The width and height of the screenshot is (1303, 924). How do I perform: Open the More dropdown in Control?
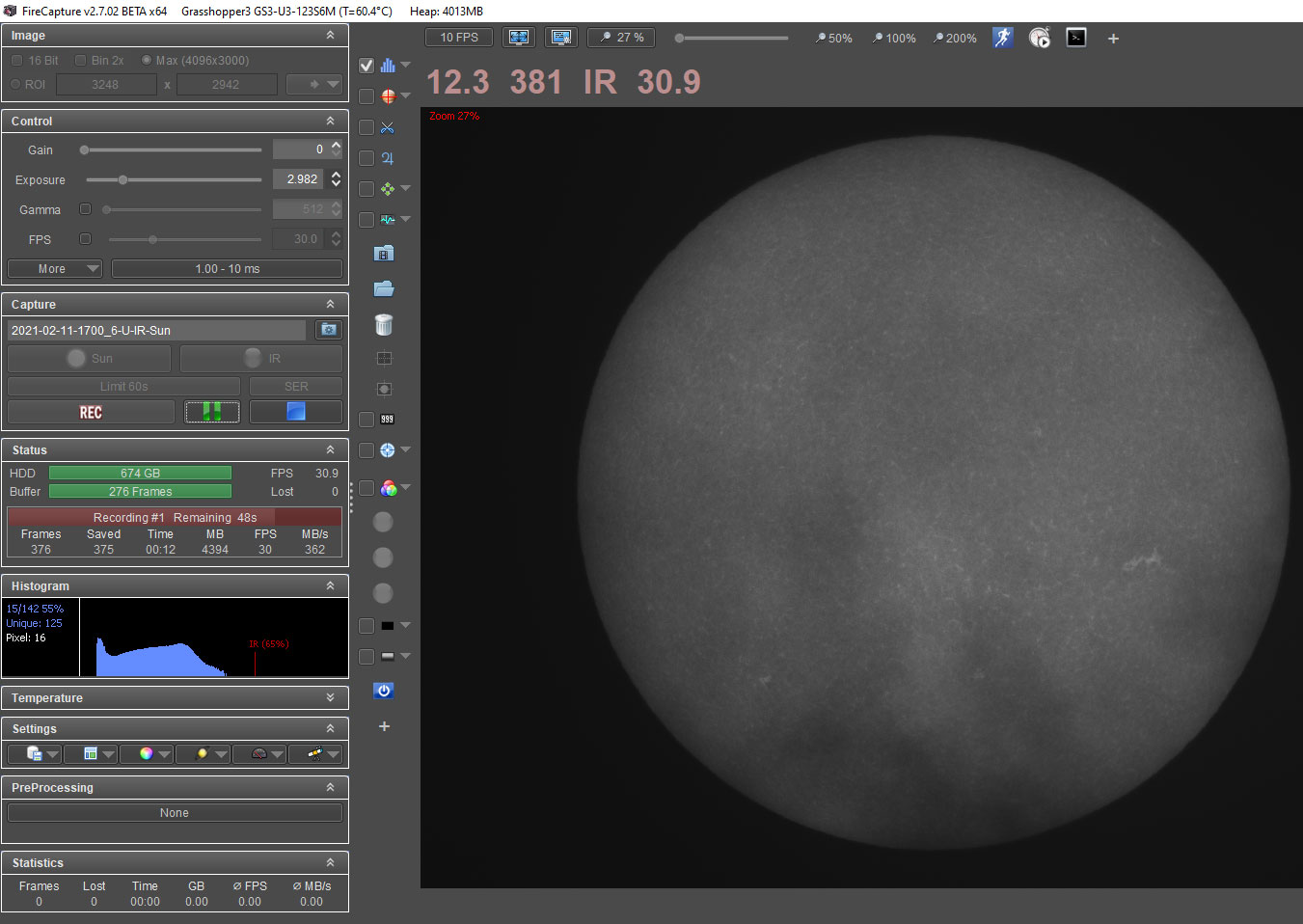pyautogui.click(x=55, y=269)
